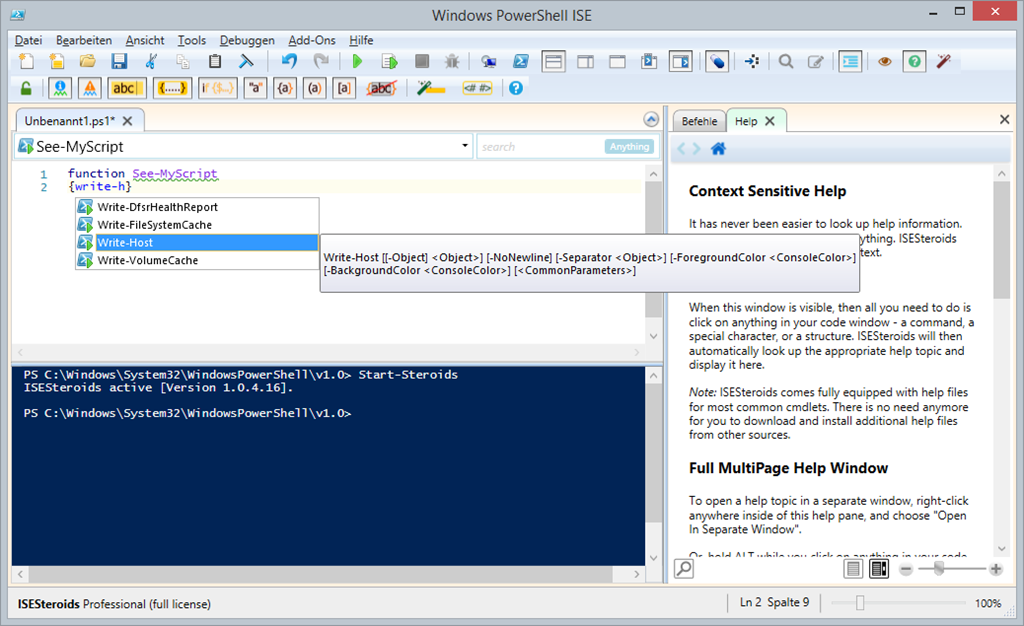Open the Tools menu

[x=192, y=40]
